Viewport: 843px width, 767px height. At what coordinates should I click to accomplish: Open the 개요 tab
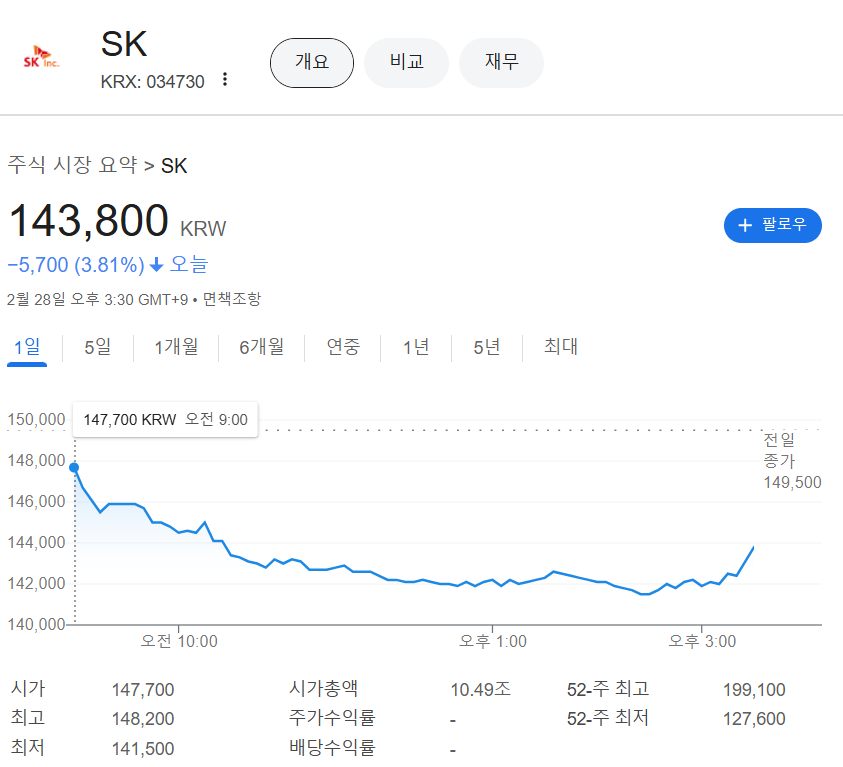click(x=311, y=62)
